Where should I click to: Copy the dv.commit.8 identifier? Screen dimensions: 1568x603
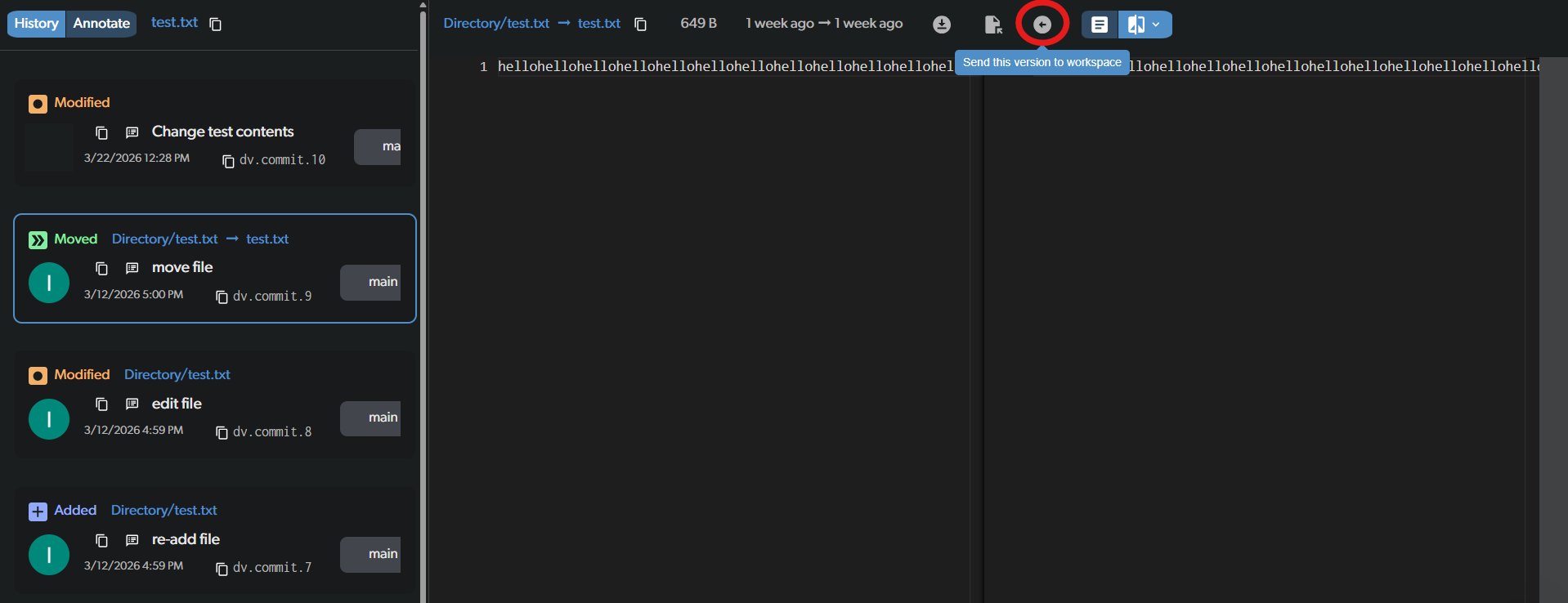pos(222,432)
